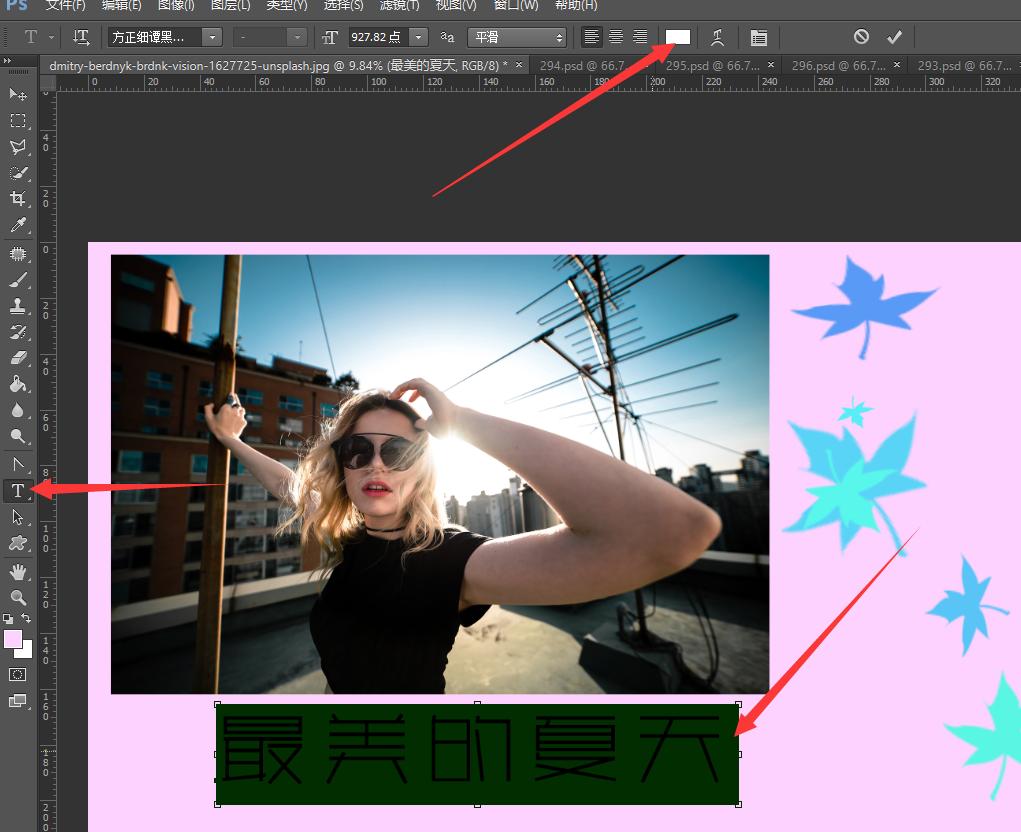
Task: Select the Hand tool
Action: point(18,571)
